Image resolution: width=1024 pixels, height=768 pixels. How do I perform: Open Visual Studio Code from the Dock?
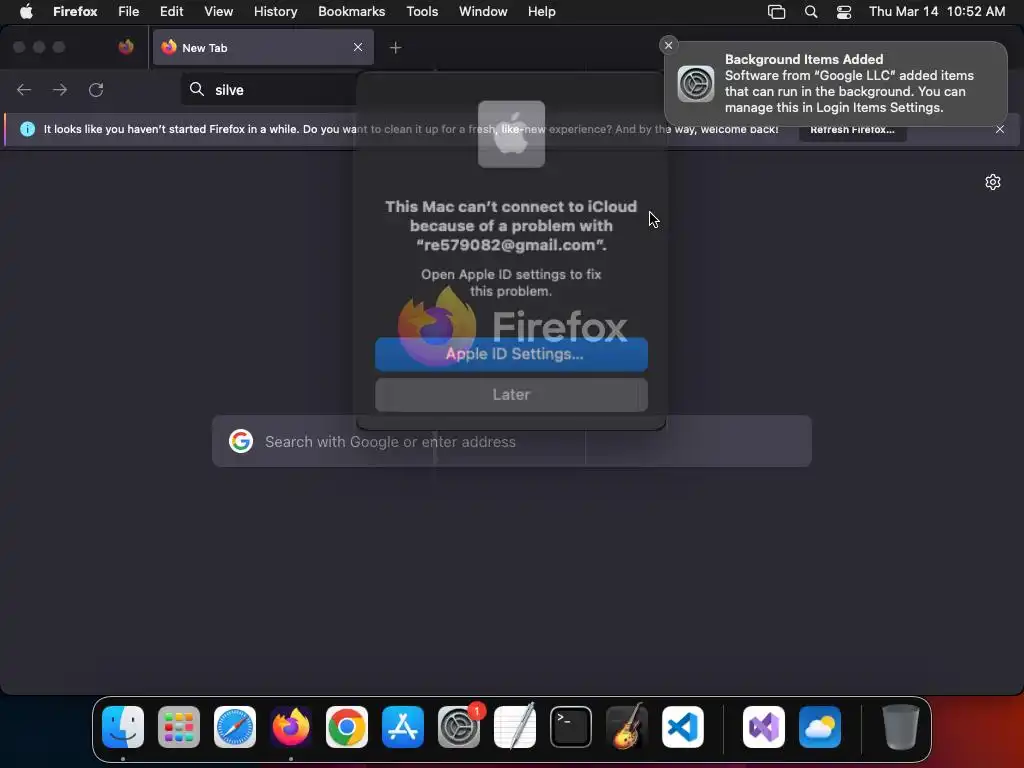click(682, 727)
